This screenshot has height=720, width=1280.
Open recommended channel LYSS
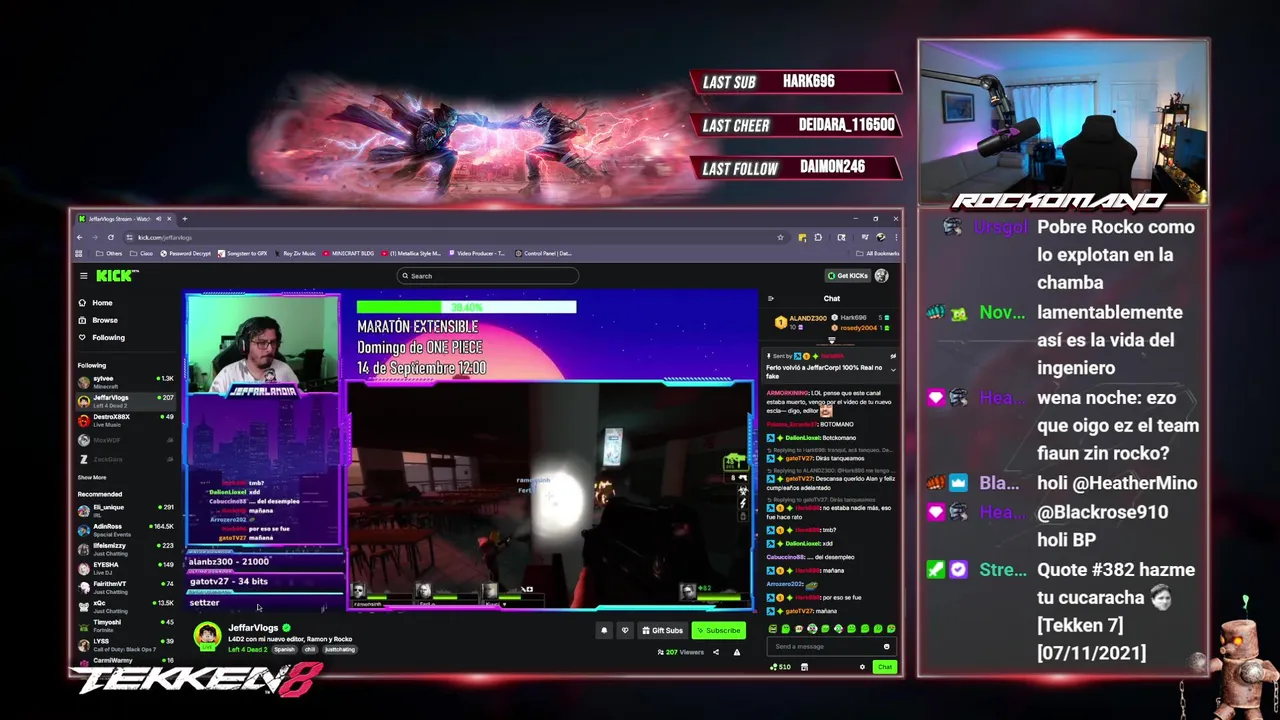[x=126, y=644]
